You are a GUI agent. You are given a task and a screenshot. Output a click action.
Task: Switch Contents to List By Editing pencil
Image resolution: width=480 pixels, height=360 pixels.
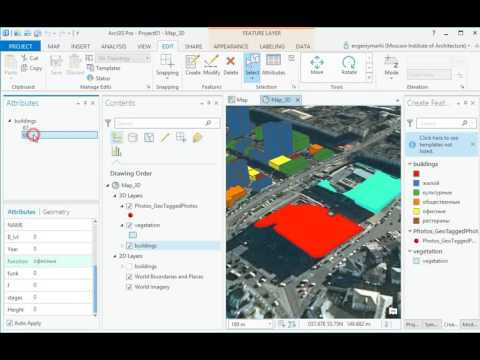click(x=165, y=137)
